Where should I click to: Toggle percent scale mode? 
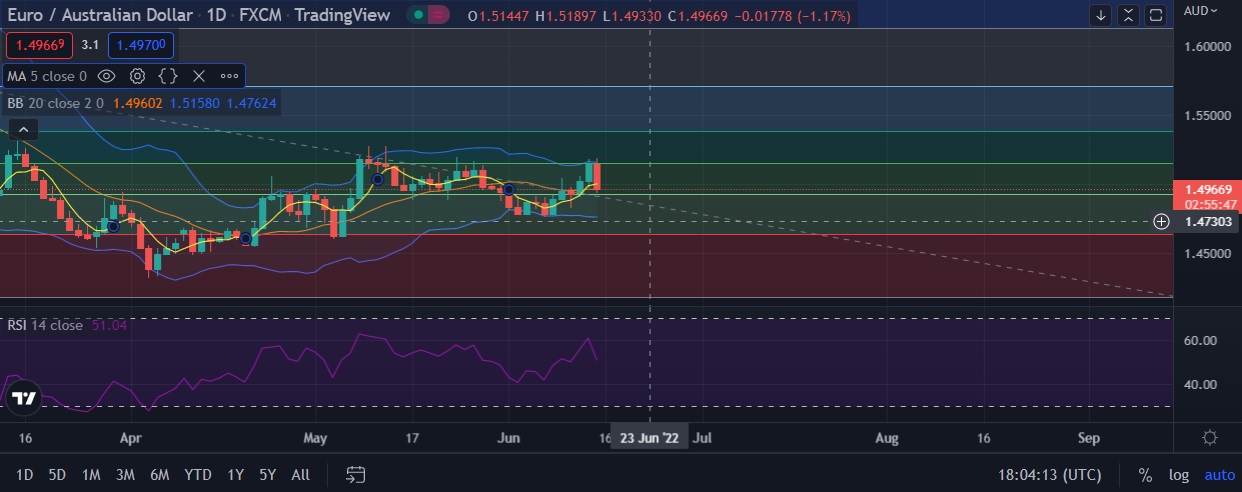pyautogui.click(x=1144, y=474)
